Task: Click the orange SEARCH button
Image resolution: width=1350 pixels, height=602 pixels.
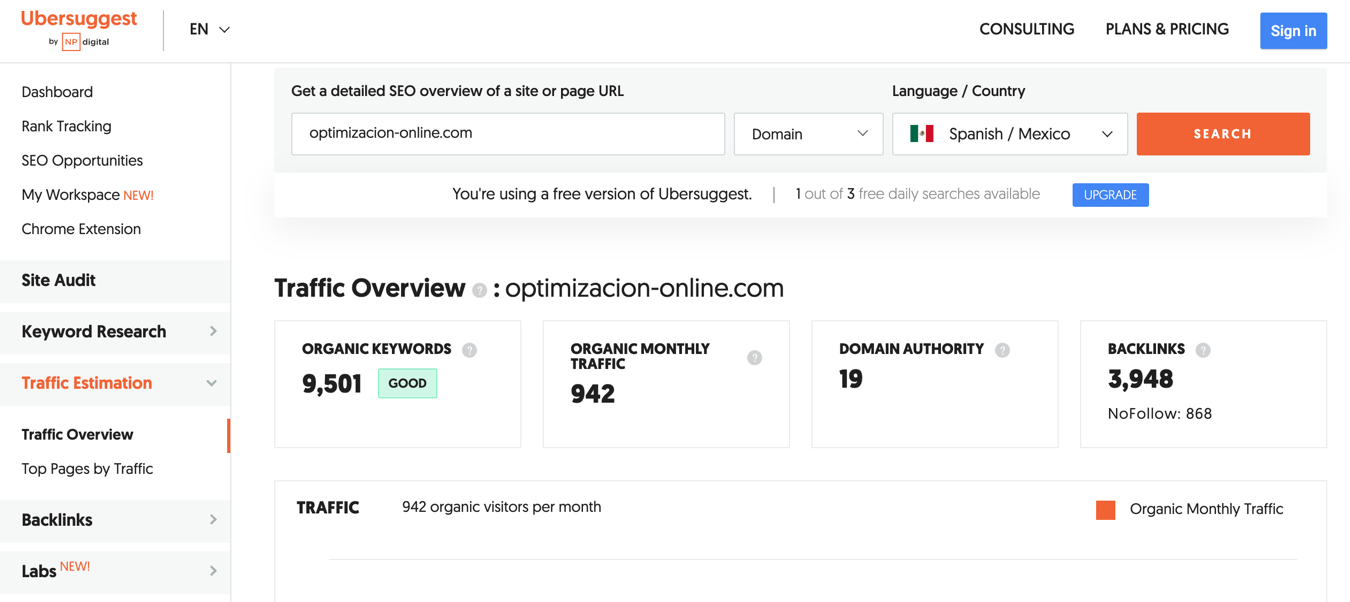Action: tap(1223, 134)
